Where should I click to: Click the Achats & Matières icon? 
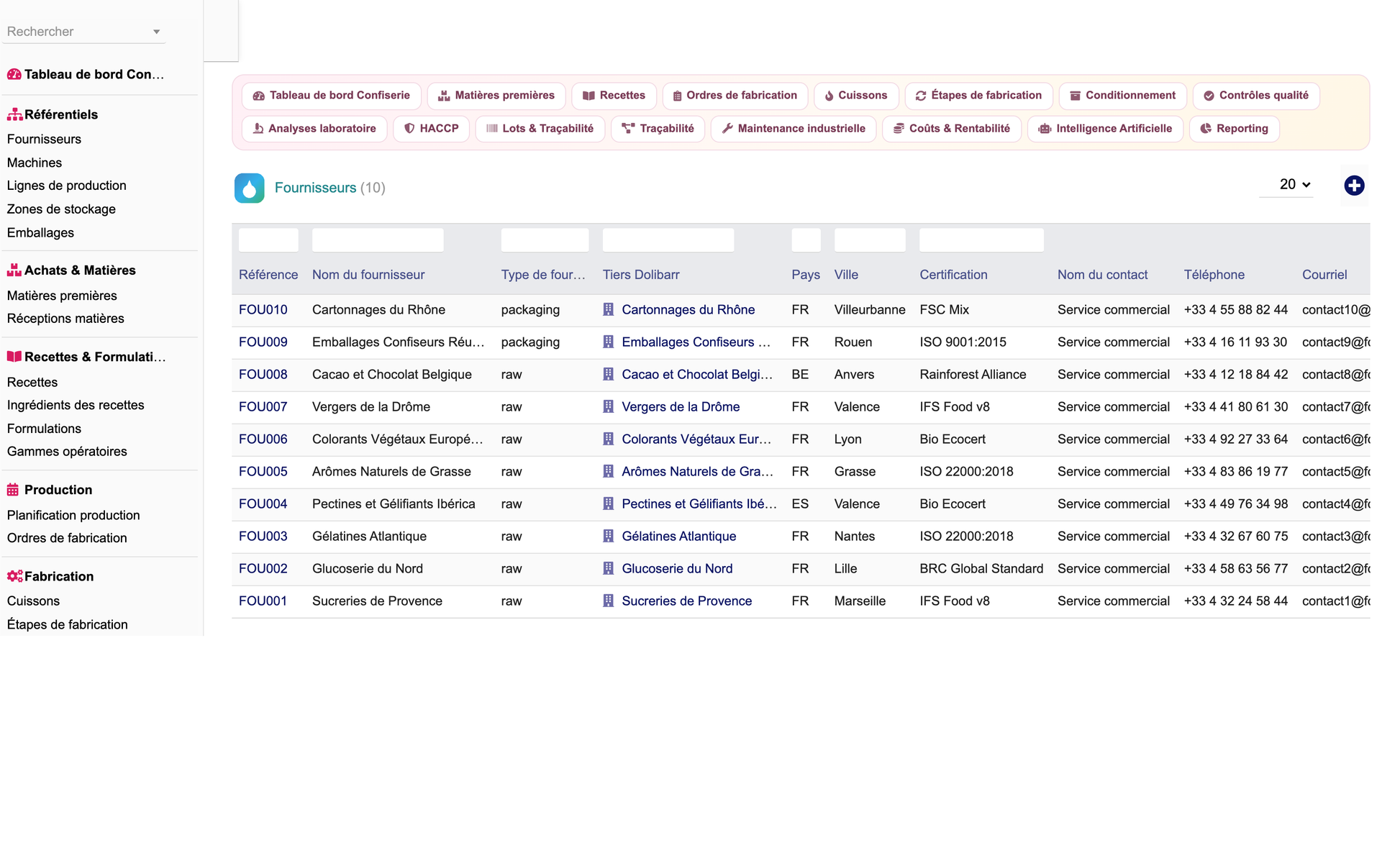point(14,270)
